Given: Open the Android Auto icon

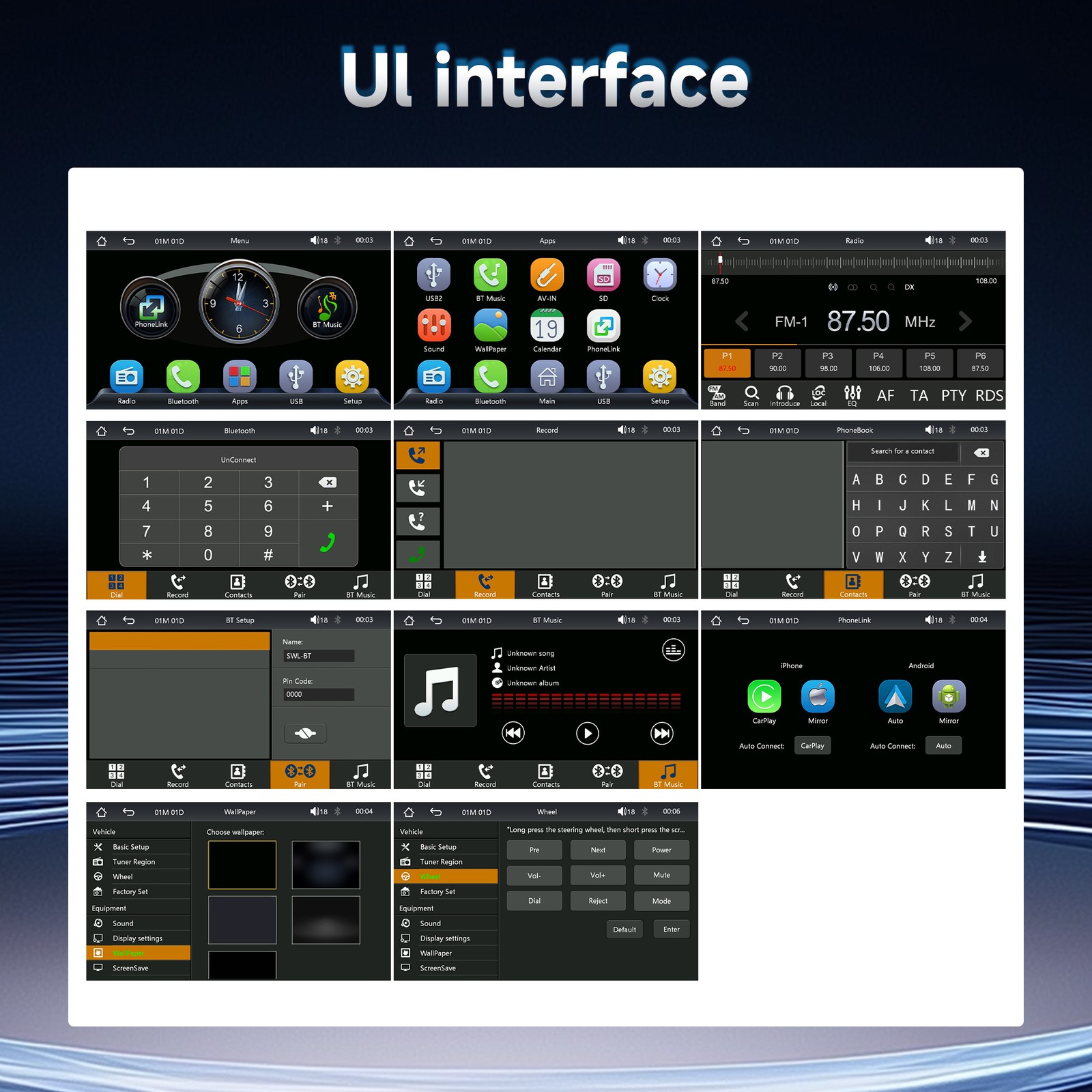Looking at the screenshot, I should tap(895, 697).
